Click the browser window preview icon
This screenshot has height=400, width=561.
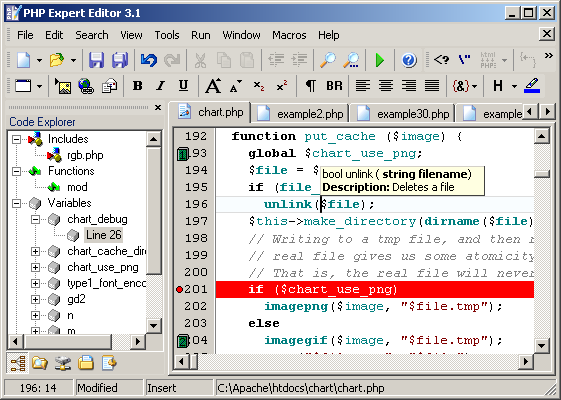(x=23, y=86)
